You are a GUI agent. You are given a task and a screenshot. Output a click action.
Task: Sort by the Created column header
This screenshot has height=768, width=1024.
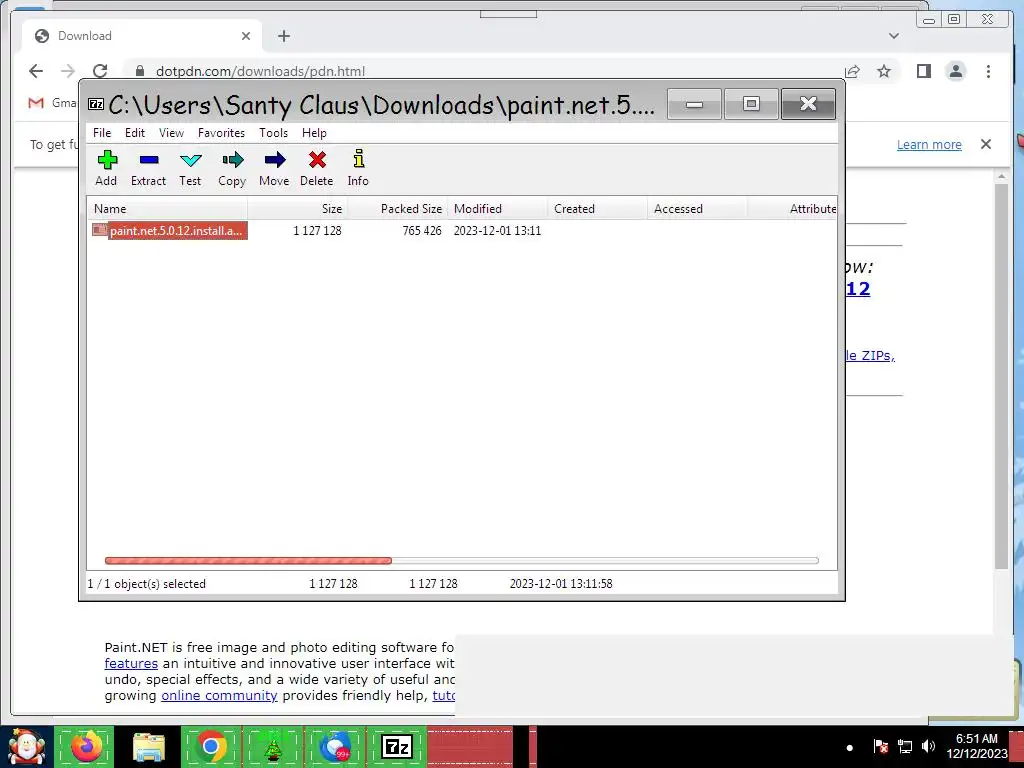pos(598,209)
